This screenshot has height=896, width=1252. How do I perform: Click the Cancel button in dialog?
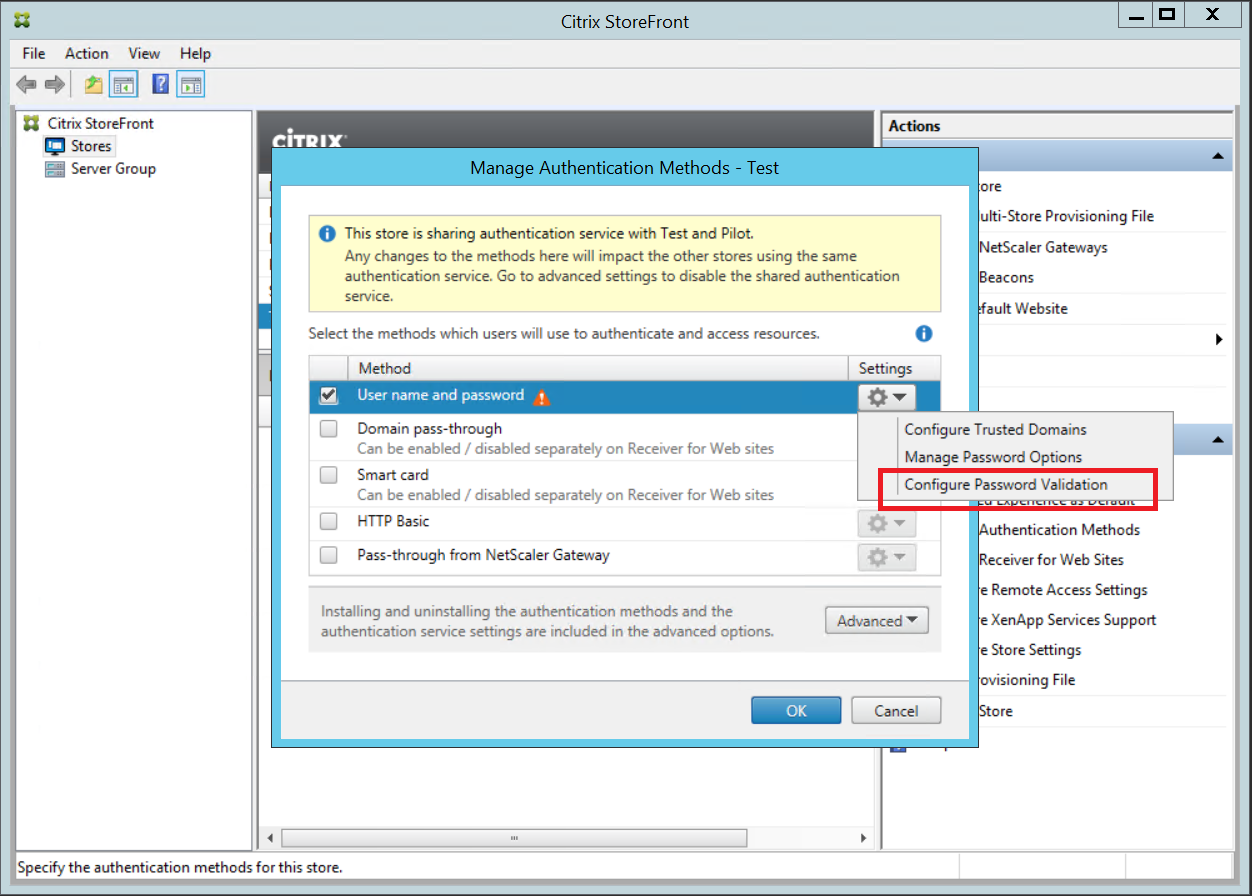click(x=896, y=711)
